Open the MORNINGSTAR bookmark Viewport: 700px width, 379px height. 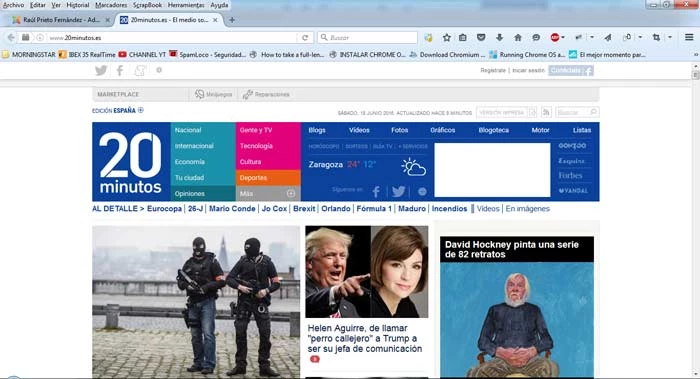coord(29,54)
